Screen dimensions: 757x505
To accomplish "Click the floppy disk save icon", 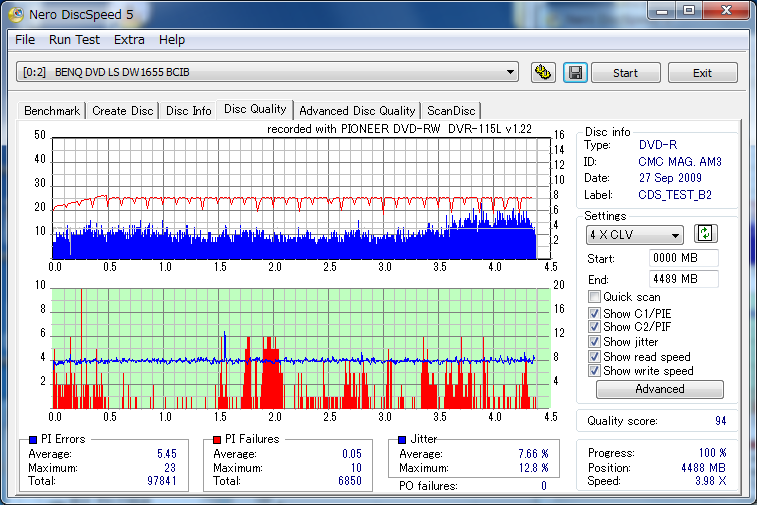I will click(x=574, y=72).
